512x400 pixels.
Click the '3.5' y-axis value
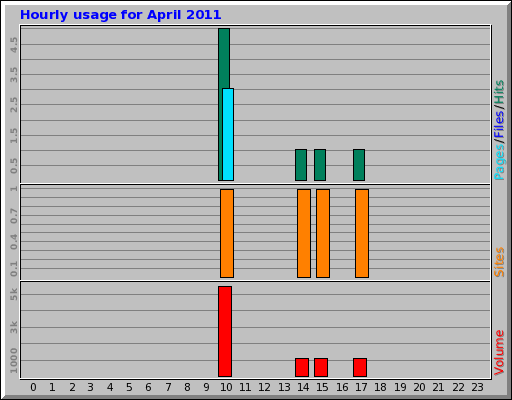click(14, 75)
